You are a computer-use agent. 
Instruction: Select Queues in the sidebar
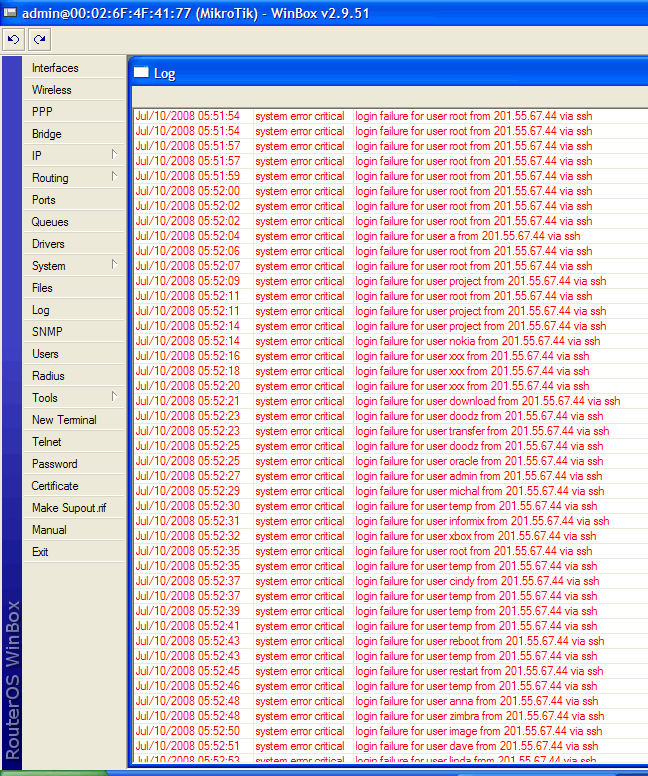click(74, 222)
